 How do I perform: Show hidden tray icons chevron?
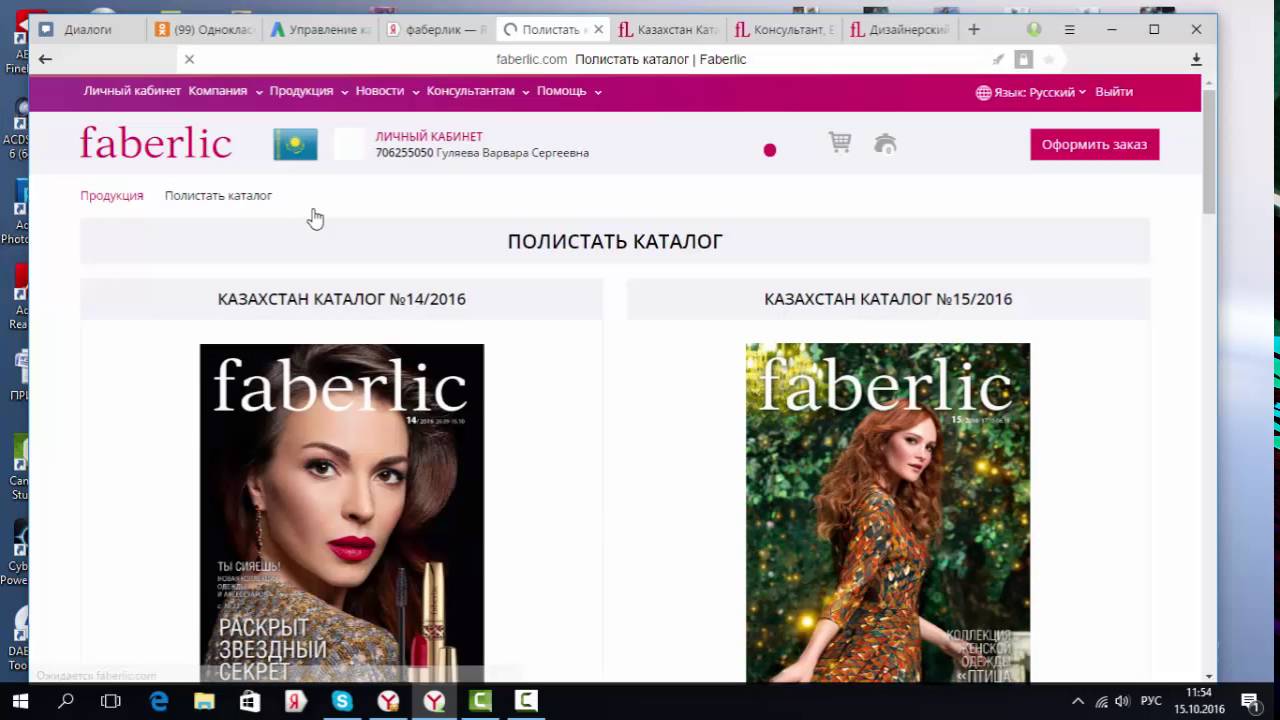pyautogui.click(x=1077, y=701)
